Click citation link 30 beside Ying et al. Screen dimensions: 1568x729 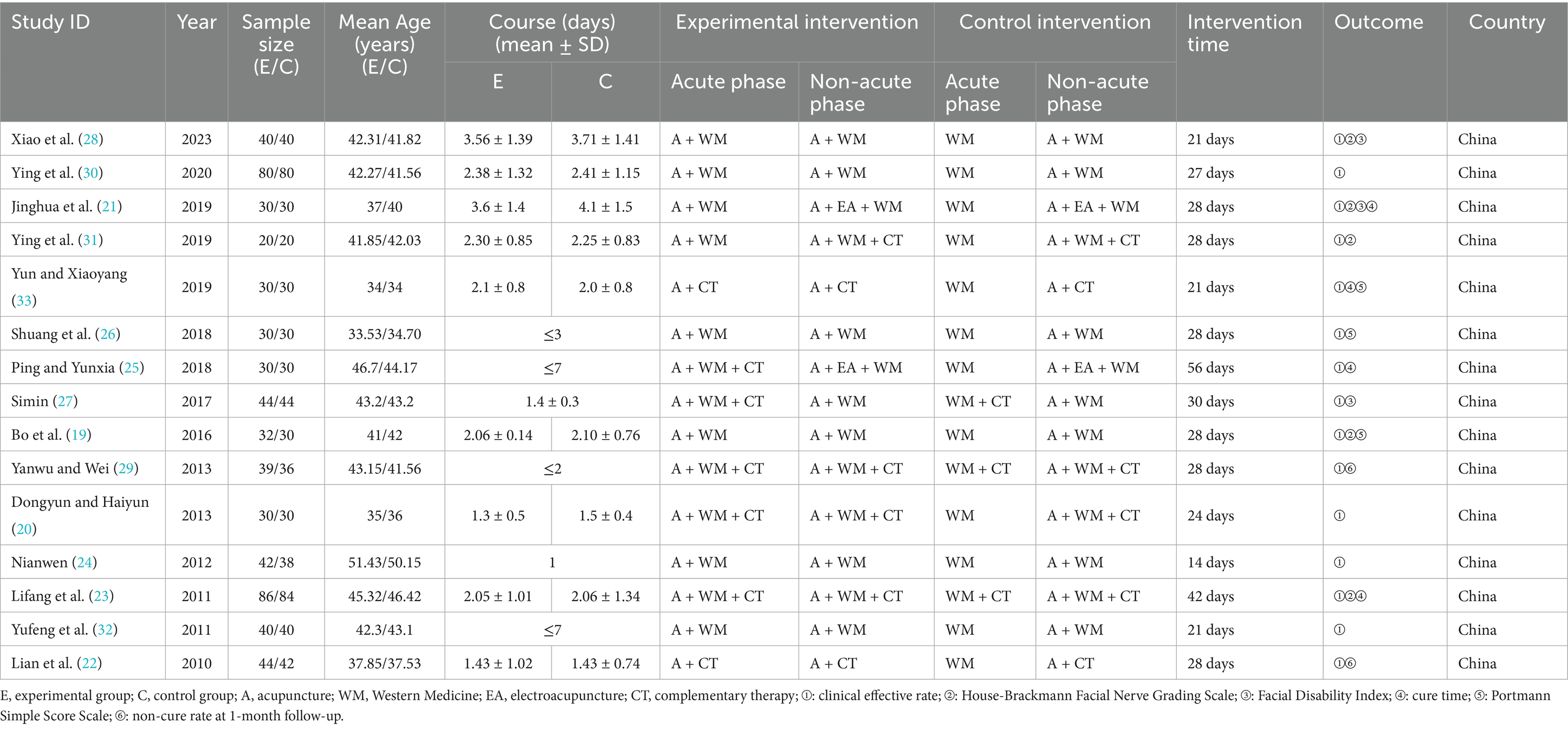[90, 173]
